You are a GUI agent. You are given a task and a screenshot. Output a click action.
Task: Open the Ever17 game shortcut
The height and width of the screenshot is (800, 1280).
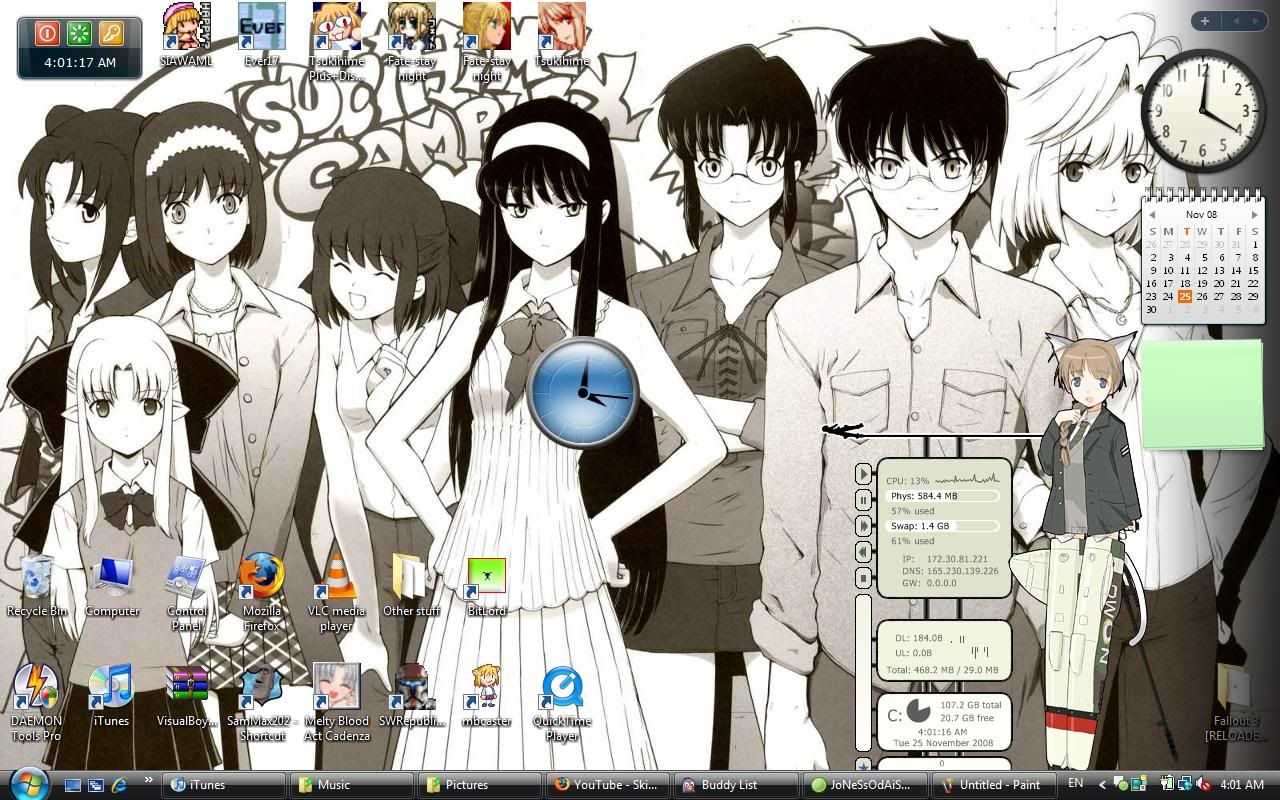point(262,27)
